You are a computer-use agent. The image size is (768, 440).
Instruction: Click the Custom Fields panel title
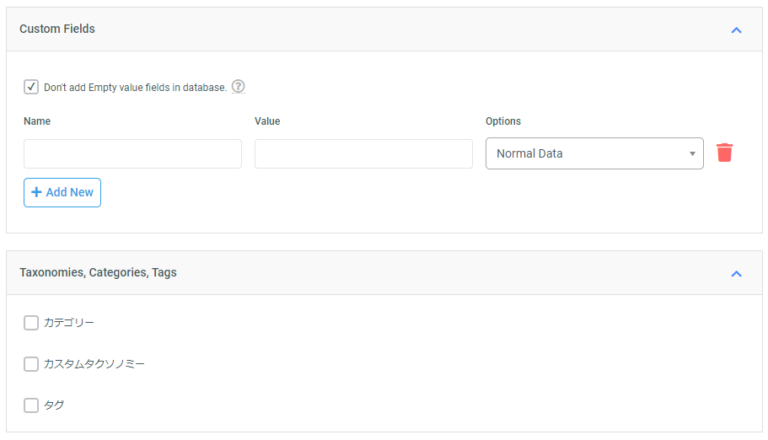57,29
